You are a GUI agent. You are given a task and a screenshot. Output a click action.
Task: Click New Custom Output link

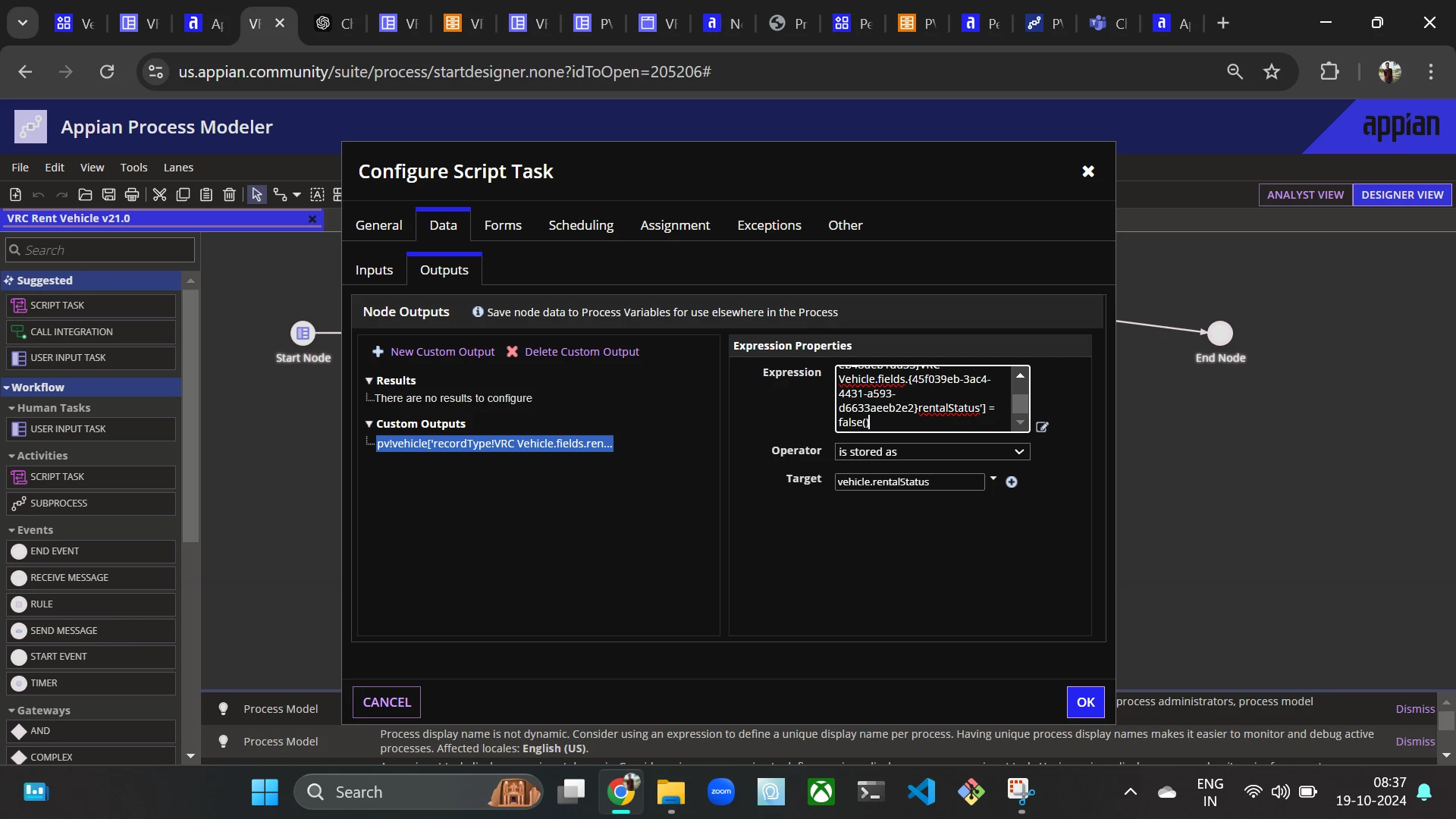(433, 352)
